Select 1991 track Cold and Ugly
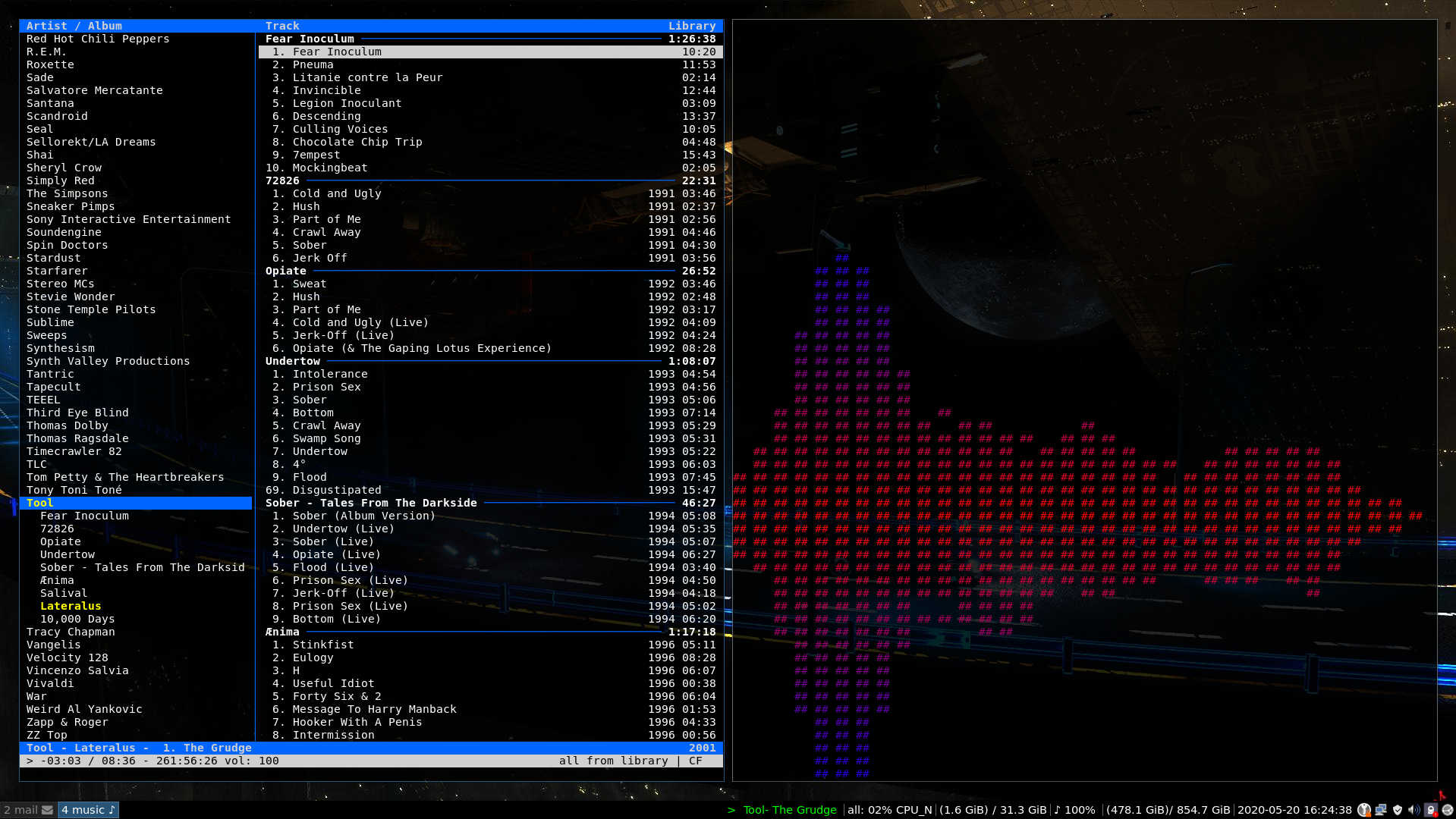 coord(490,193)
